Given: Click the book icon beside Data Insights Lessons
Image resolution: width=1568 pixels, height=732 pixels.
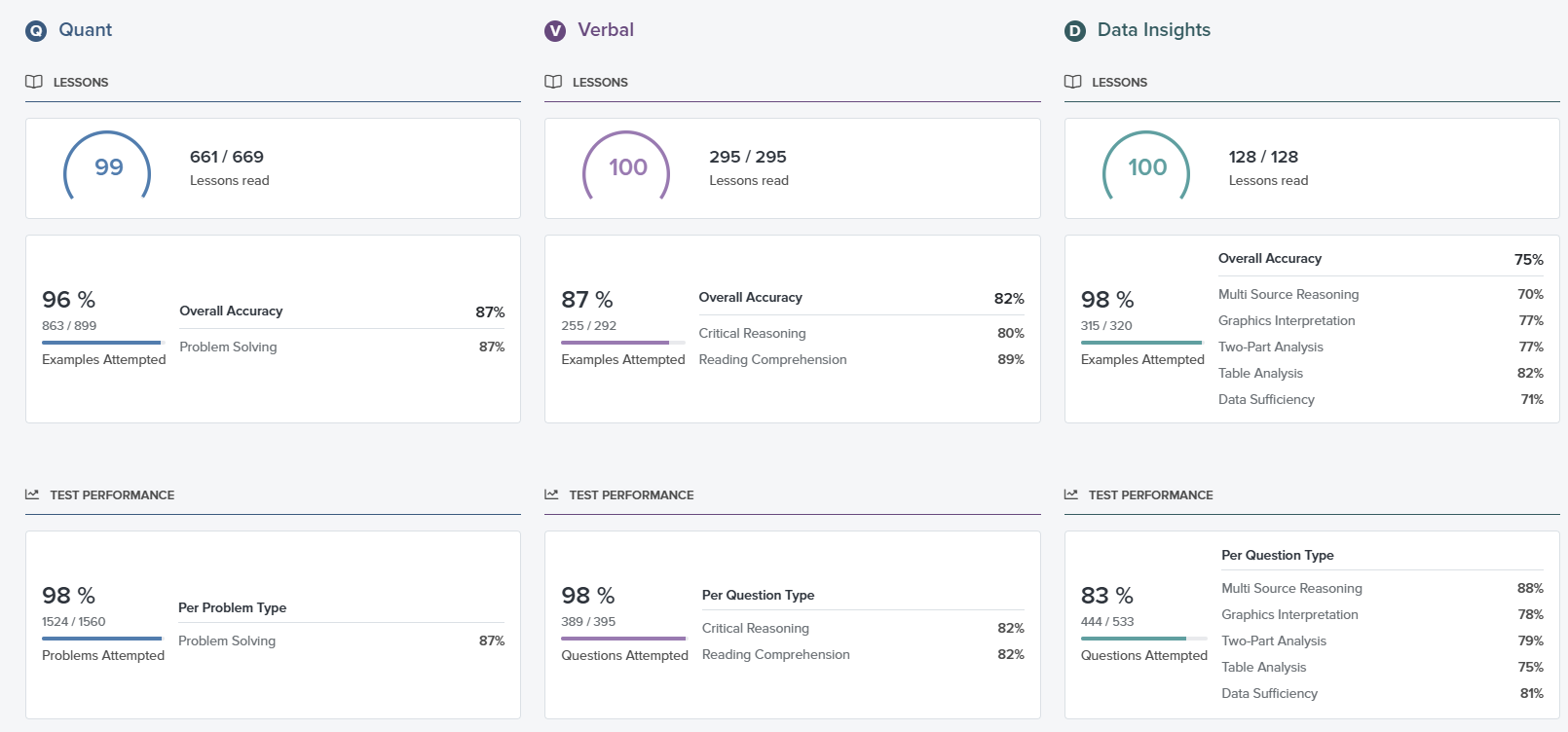Looking at the screenshot, I should click(1073, 82).
